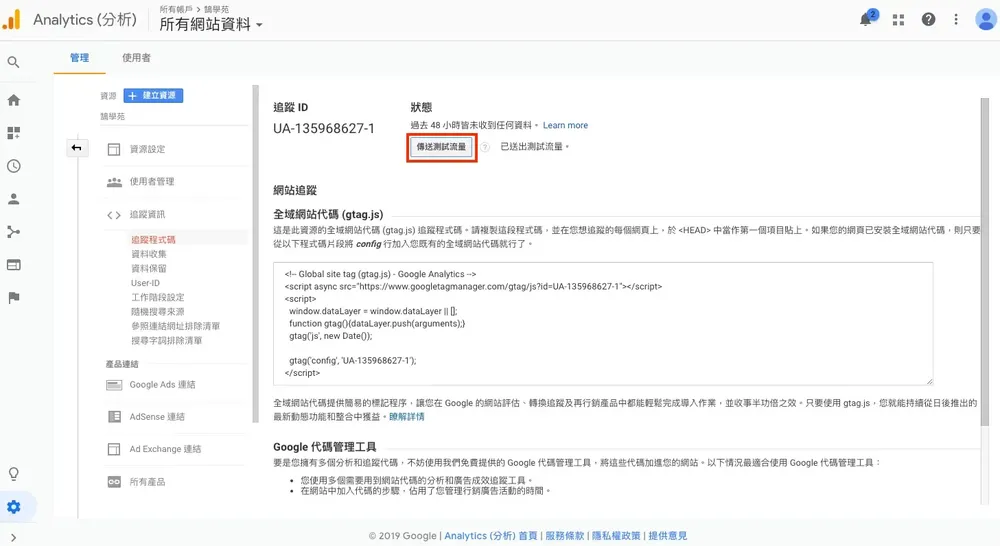Select User-ID item
Image resolution: width=1000 pixels, height=546 pixels.
[x=145, y=283]
